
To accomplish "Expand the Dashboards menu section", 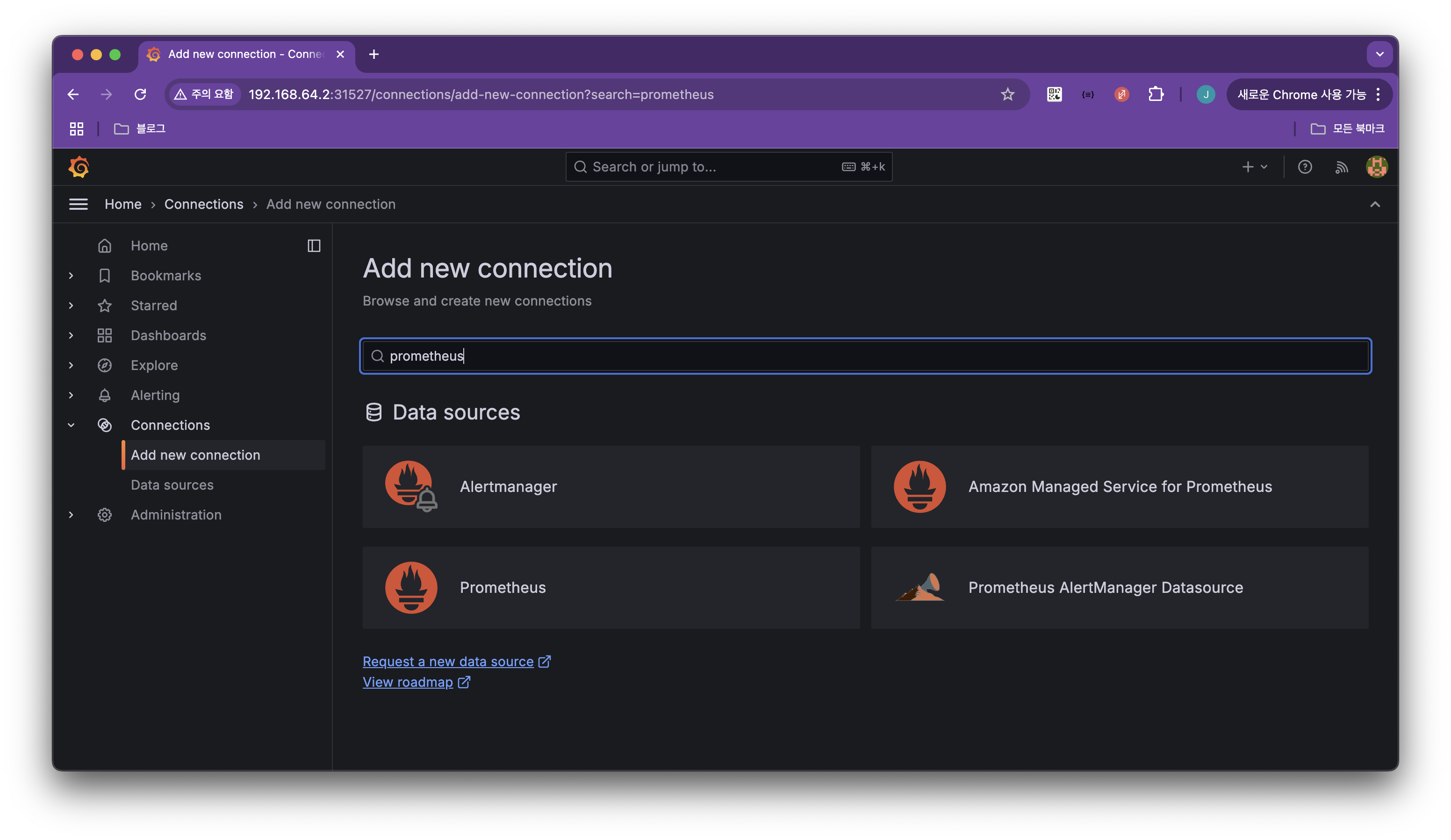I will tap(71, 335).
